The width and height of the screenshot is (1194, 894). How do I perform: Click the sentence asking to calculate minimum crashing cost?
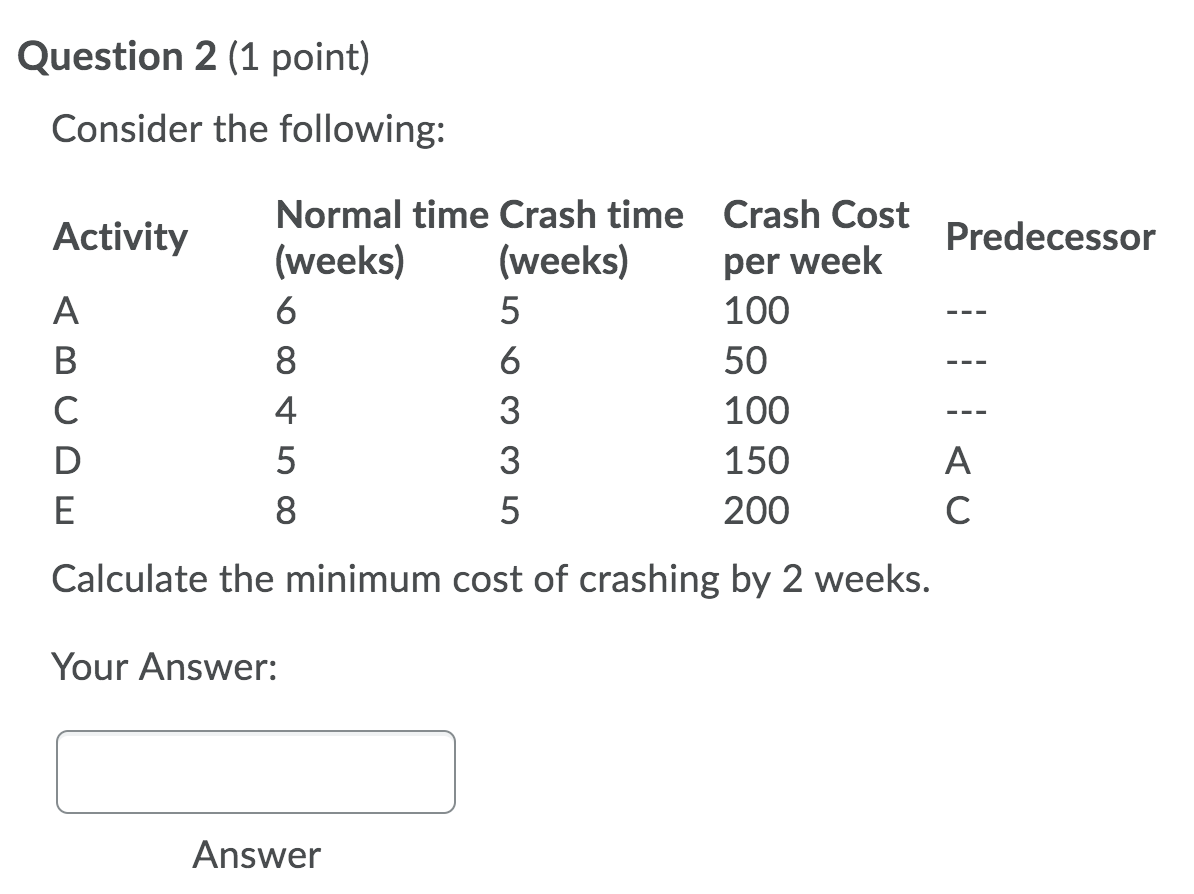(x=490, y=579)
